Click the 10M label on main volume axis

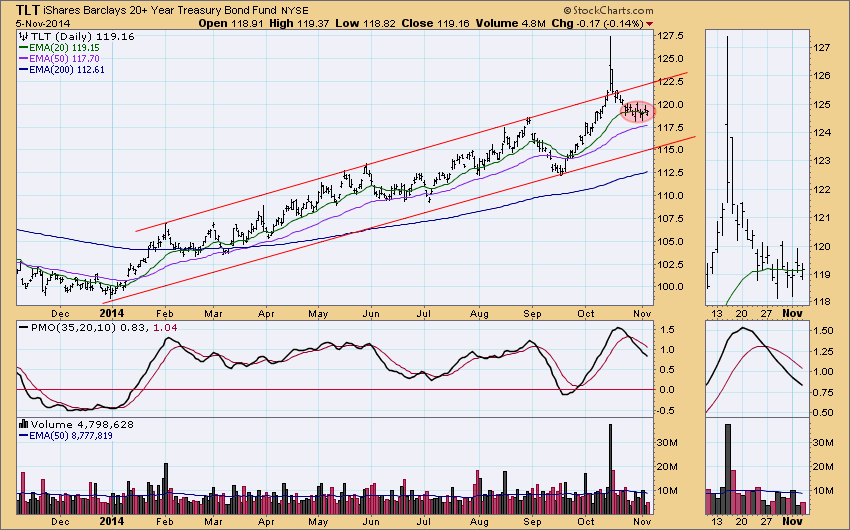tap(667, 490)
